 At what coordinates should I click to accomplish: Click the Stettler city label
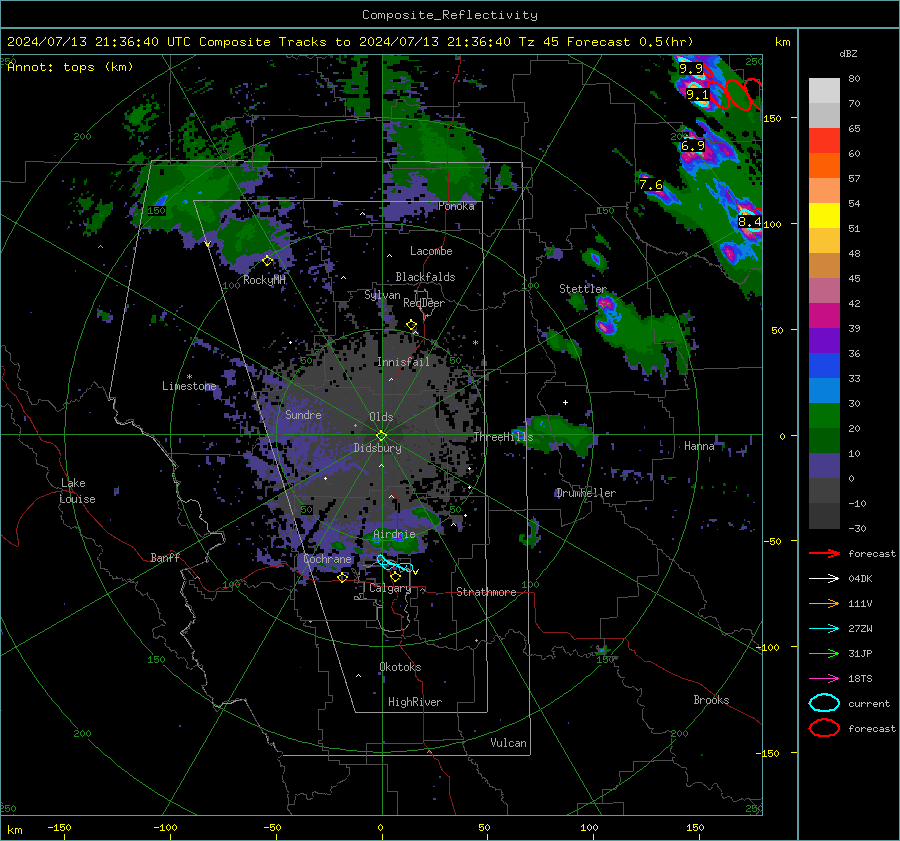coord(583,289)
